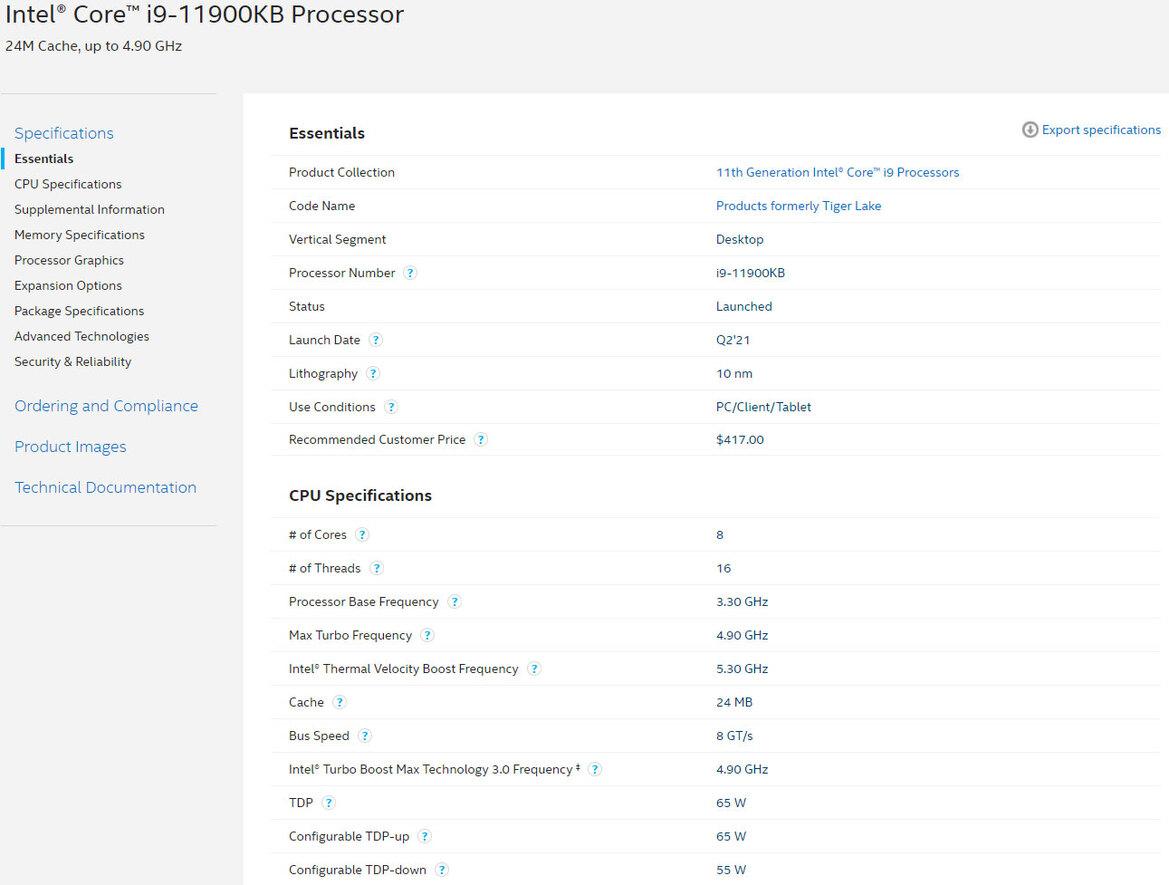This screenshot has height=885, width=1169.
Task: Click the 10 nm lithography value
Action: click(x=734, y=374)
